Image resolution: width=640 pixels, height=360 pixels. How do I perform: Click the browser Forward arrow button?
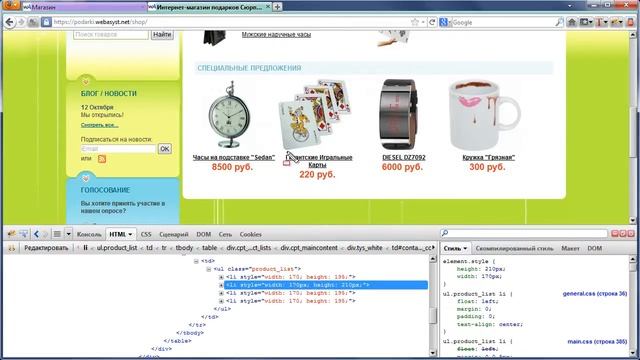pyautogui.click(x=21, y=22)
